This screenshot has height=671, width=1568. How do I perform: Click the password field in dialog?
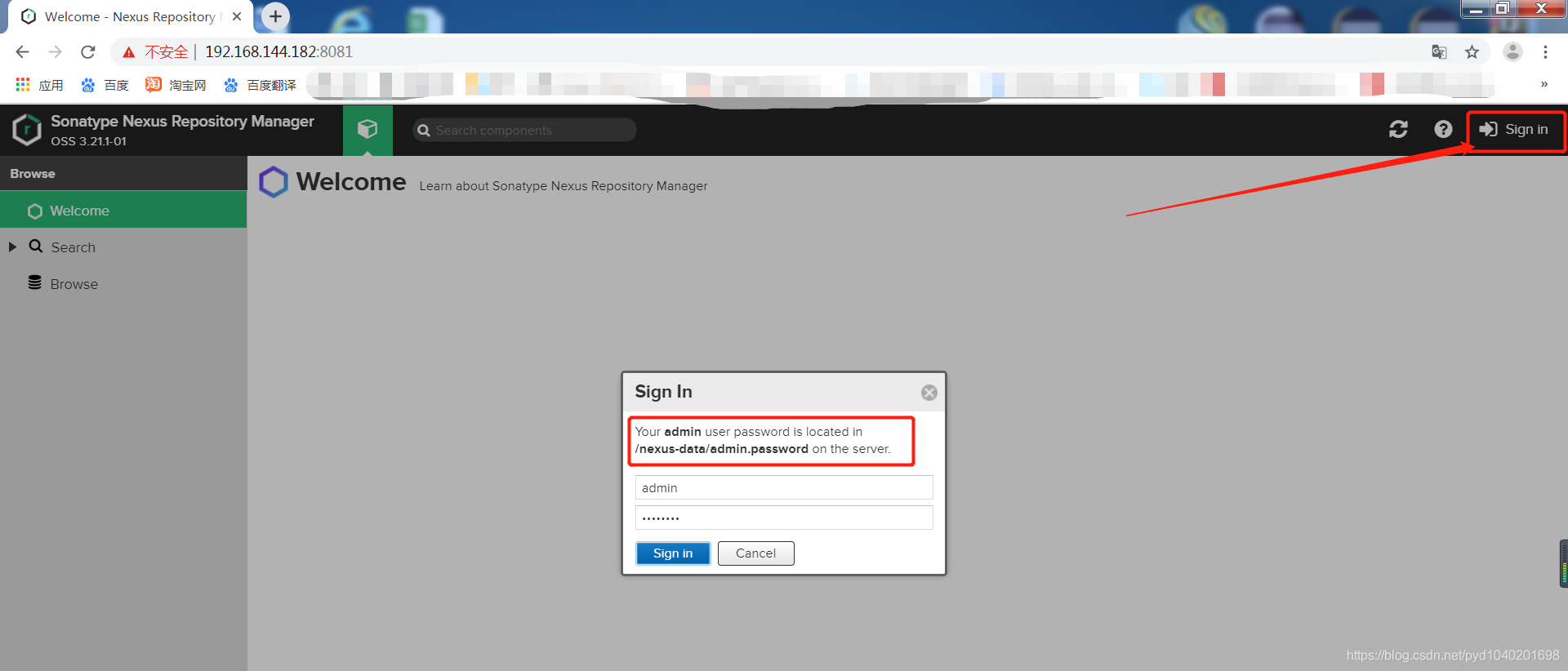click(784, 518)
